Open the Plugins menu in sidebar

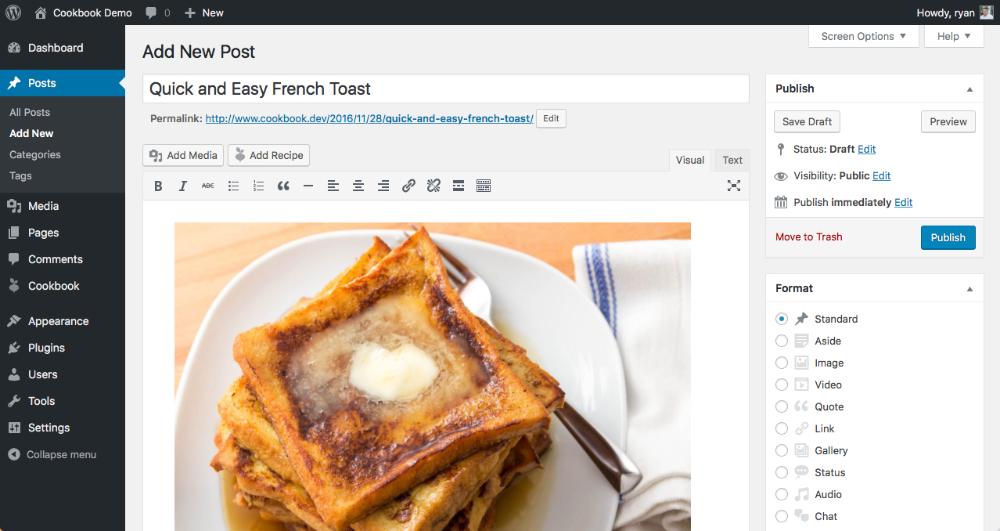coord(46,348)
